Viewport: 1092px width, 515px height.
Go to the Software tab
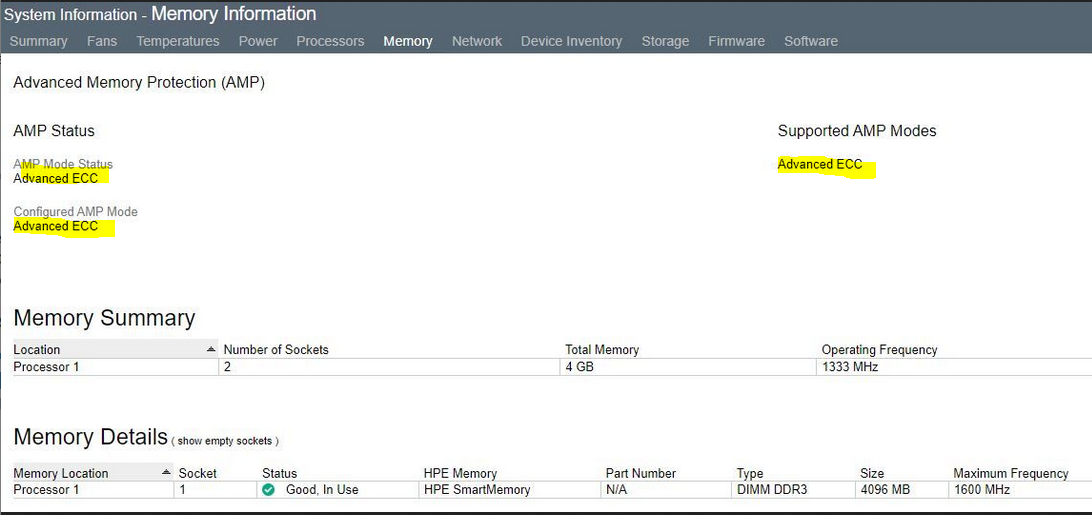click(811, 41)
